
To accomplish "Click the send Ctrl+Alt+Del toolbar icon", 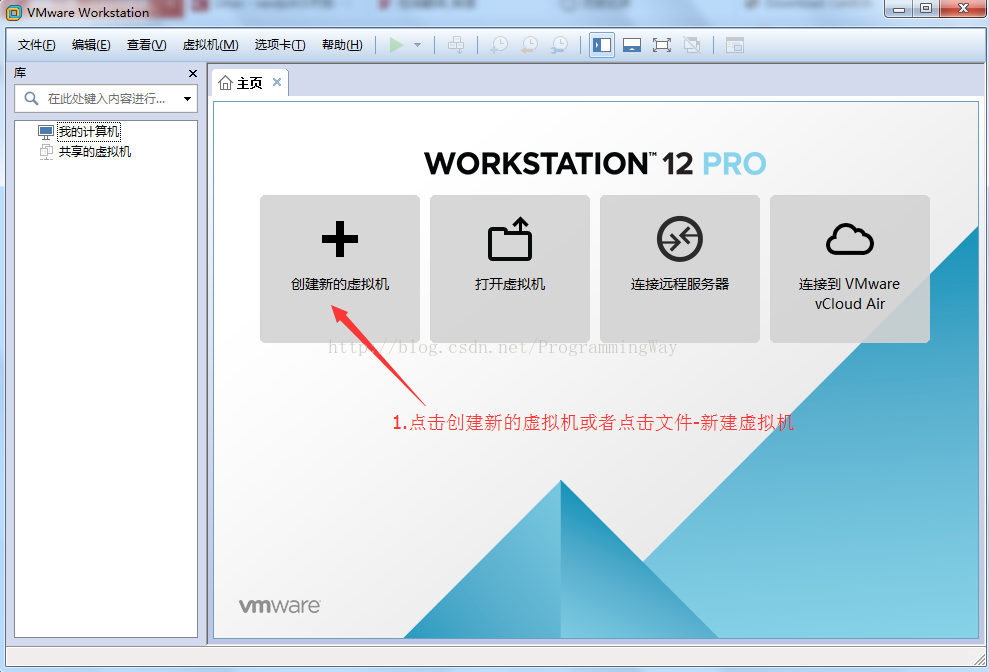I will 456,45.
